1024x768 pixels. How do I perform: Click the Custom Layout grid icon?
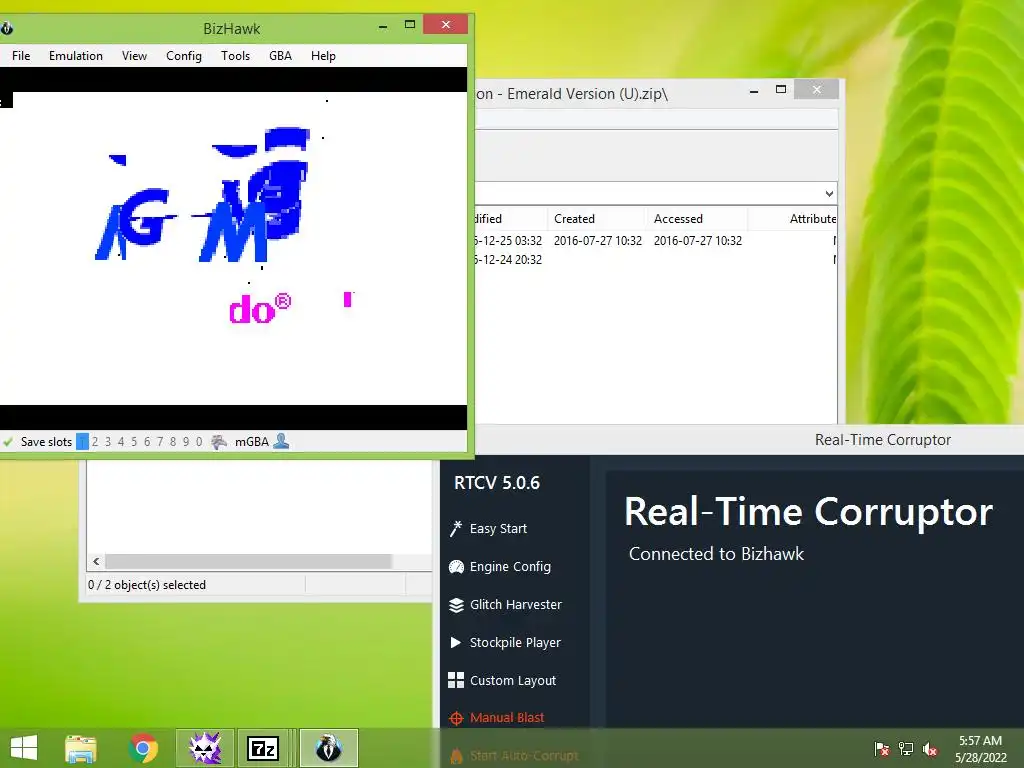click(x=456, y=680)
